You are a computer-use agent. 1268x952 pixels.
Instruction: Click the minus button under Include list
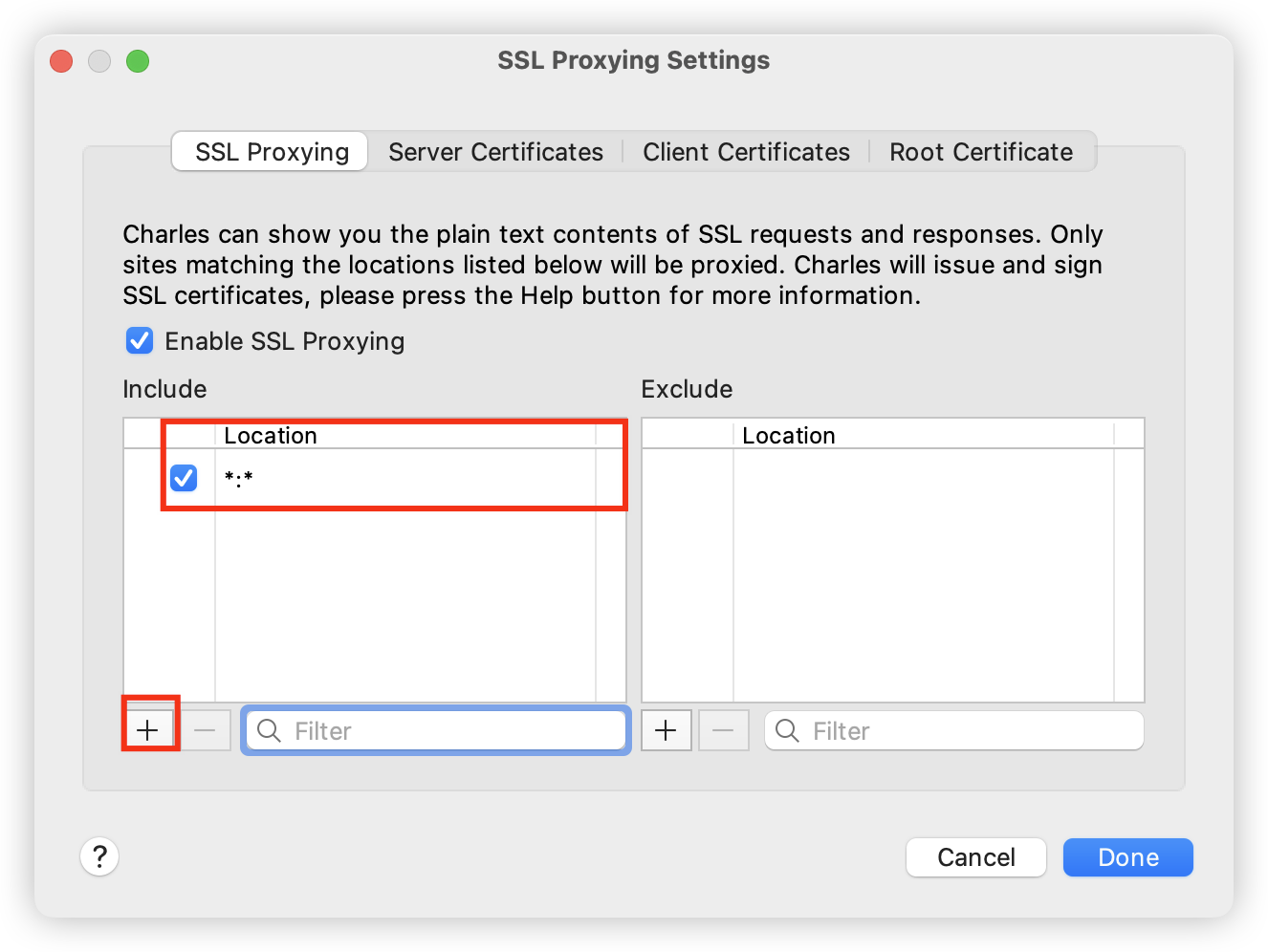pyautogui.click(x=206, y=731)
